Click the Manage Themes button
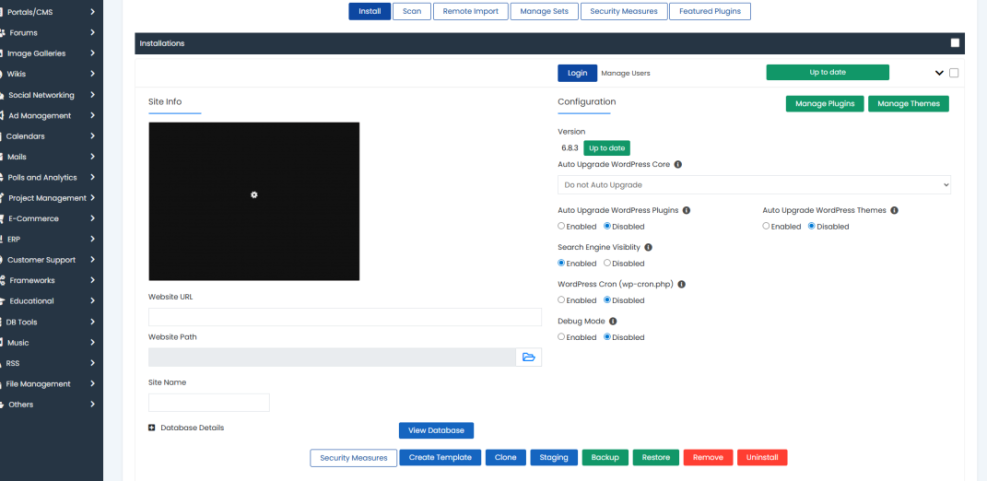This screenshot has width=987, height=481. [x=908, y=104]
